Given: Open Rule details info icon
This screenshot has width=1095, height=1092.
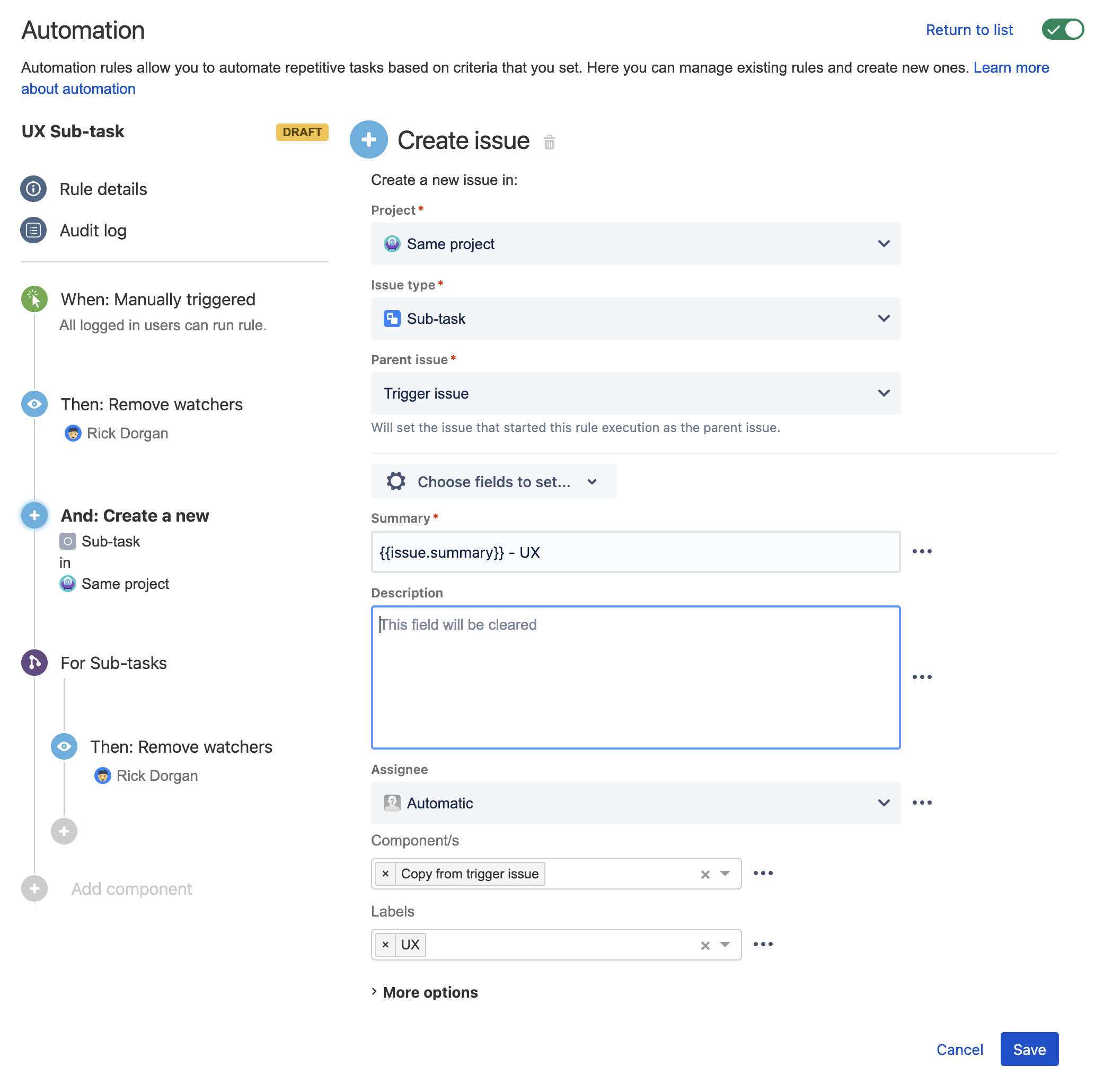Looking at the screenshot, I should coord(33,189).
